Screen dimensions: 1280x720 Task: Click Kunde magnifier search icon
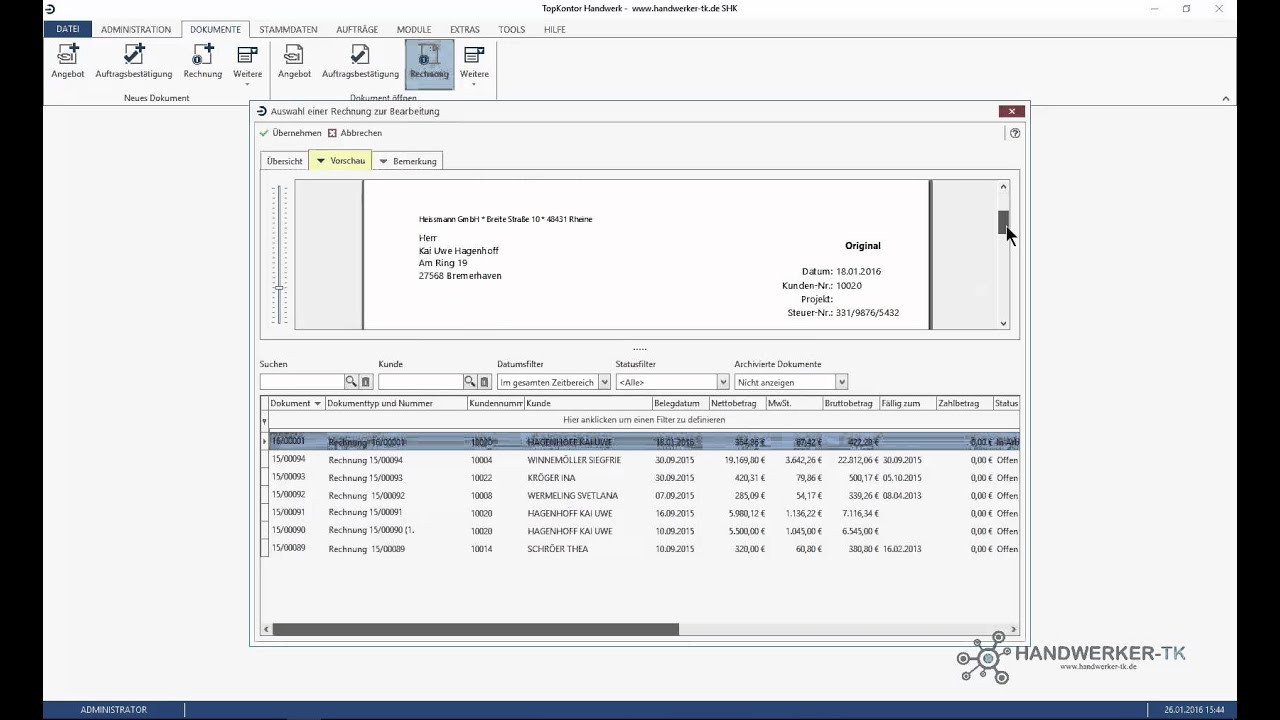tap(470, 382)
